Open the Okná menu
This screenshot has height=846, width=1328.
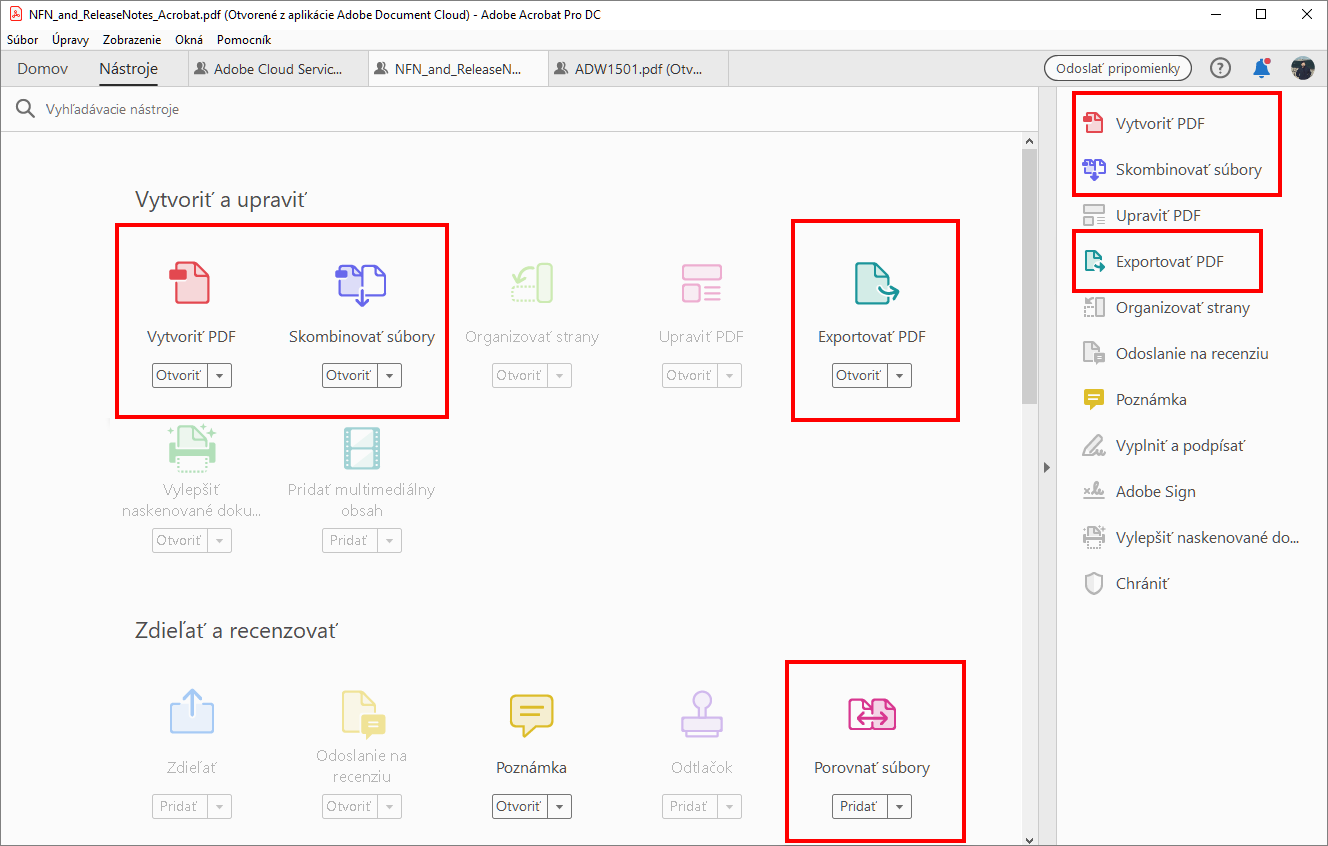point(189,40)
